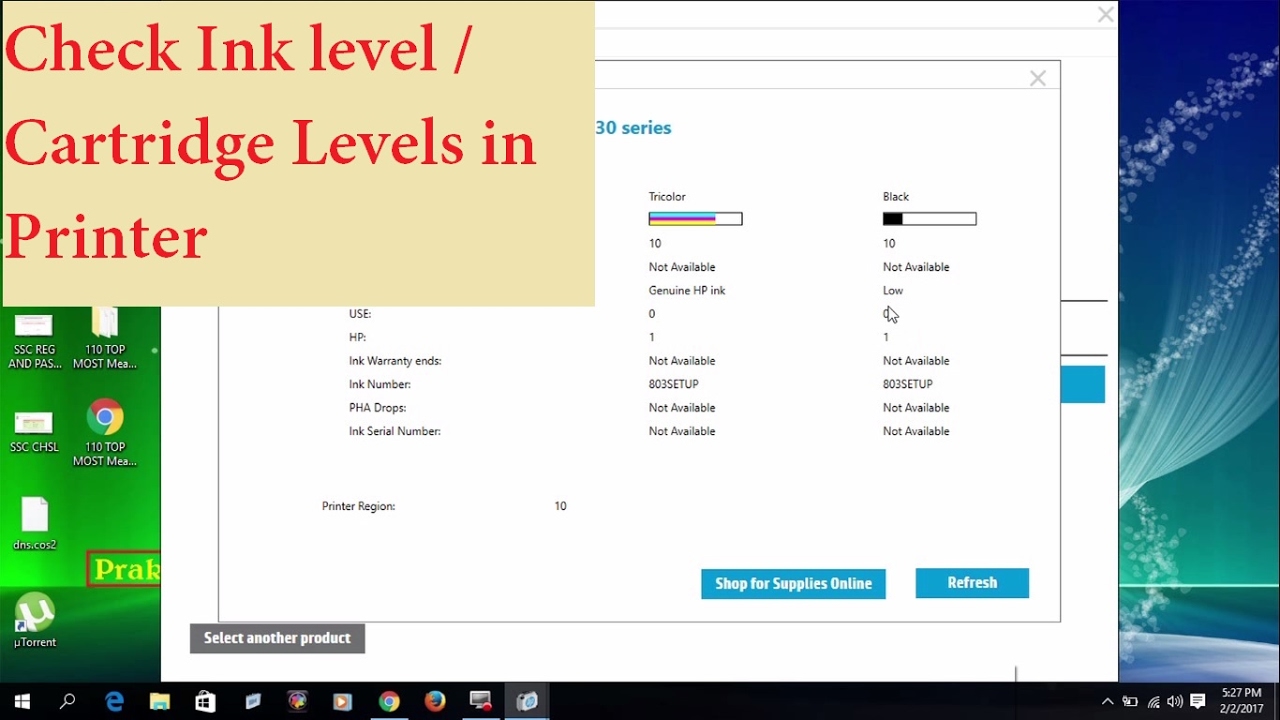Screen dimensions: 1280x720
Task: Click Select another product button
Action: click(277, 638)
